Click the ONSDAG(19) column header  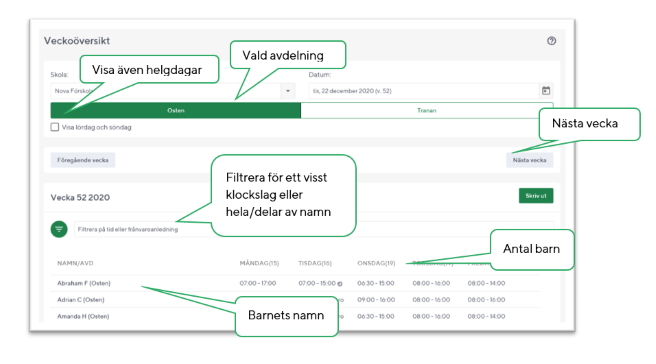click(x=376, y=263)
